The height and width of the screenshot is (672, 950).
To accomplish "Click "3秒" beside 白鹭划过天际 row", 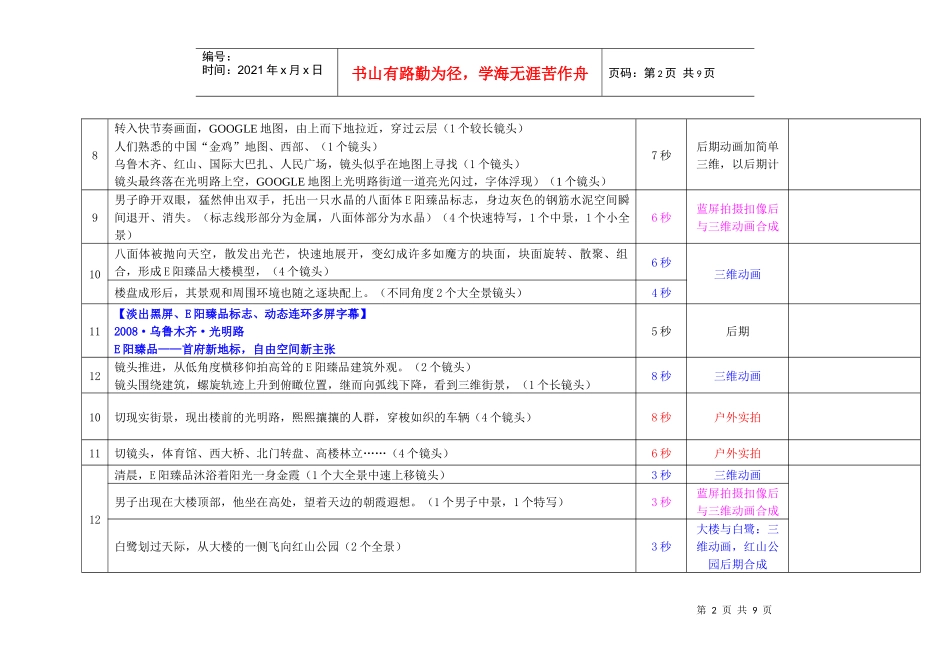I will click(x=661, y=547).
